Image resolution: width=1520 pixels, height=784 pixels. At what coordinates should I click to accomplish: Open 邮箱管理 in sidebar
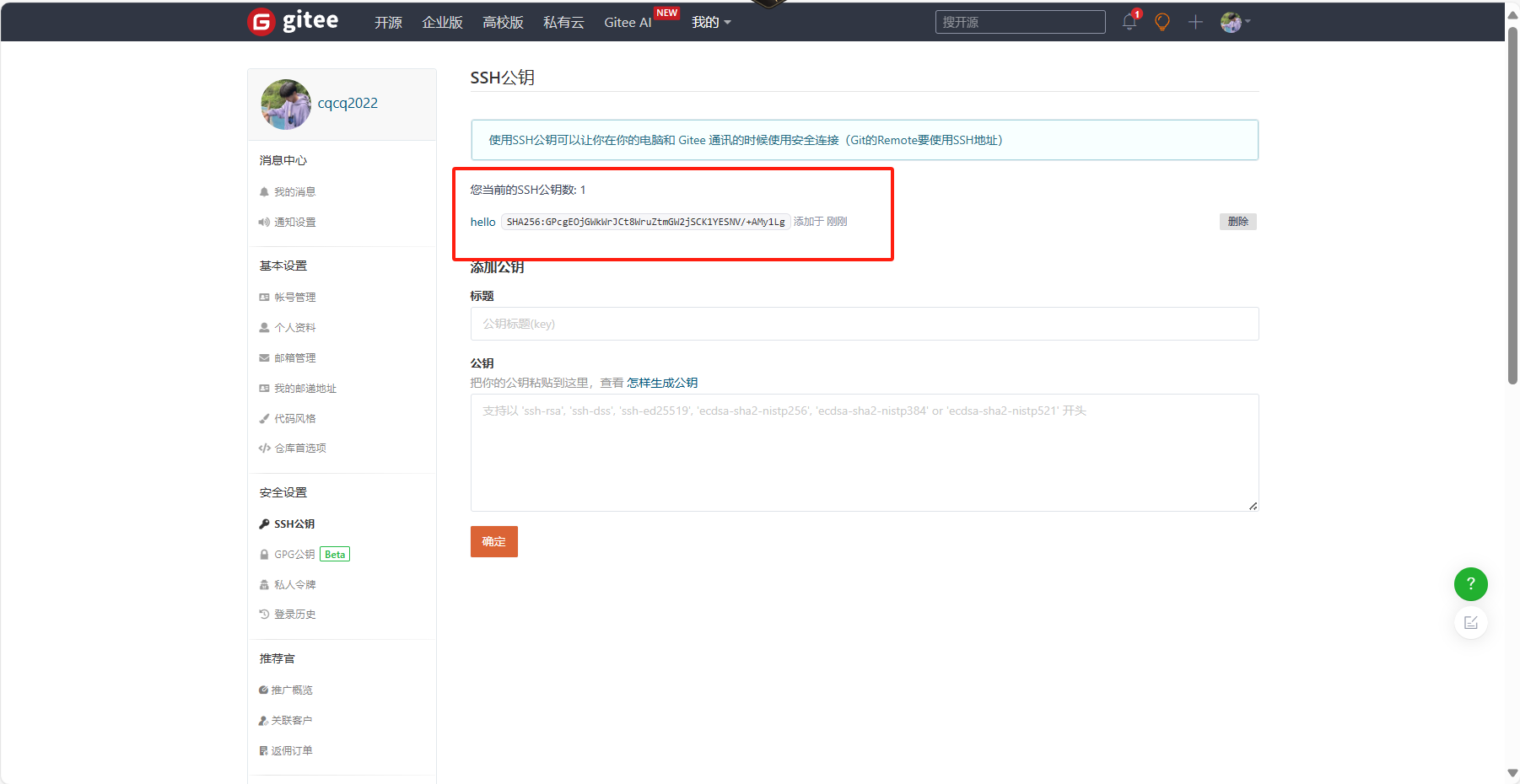295,358
